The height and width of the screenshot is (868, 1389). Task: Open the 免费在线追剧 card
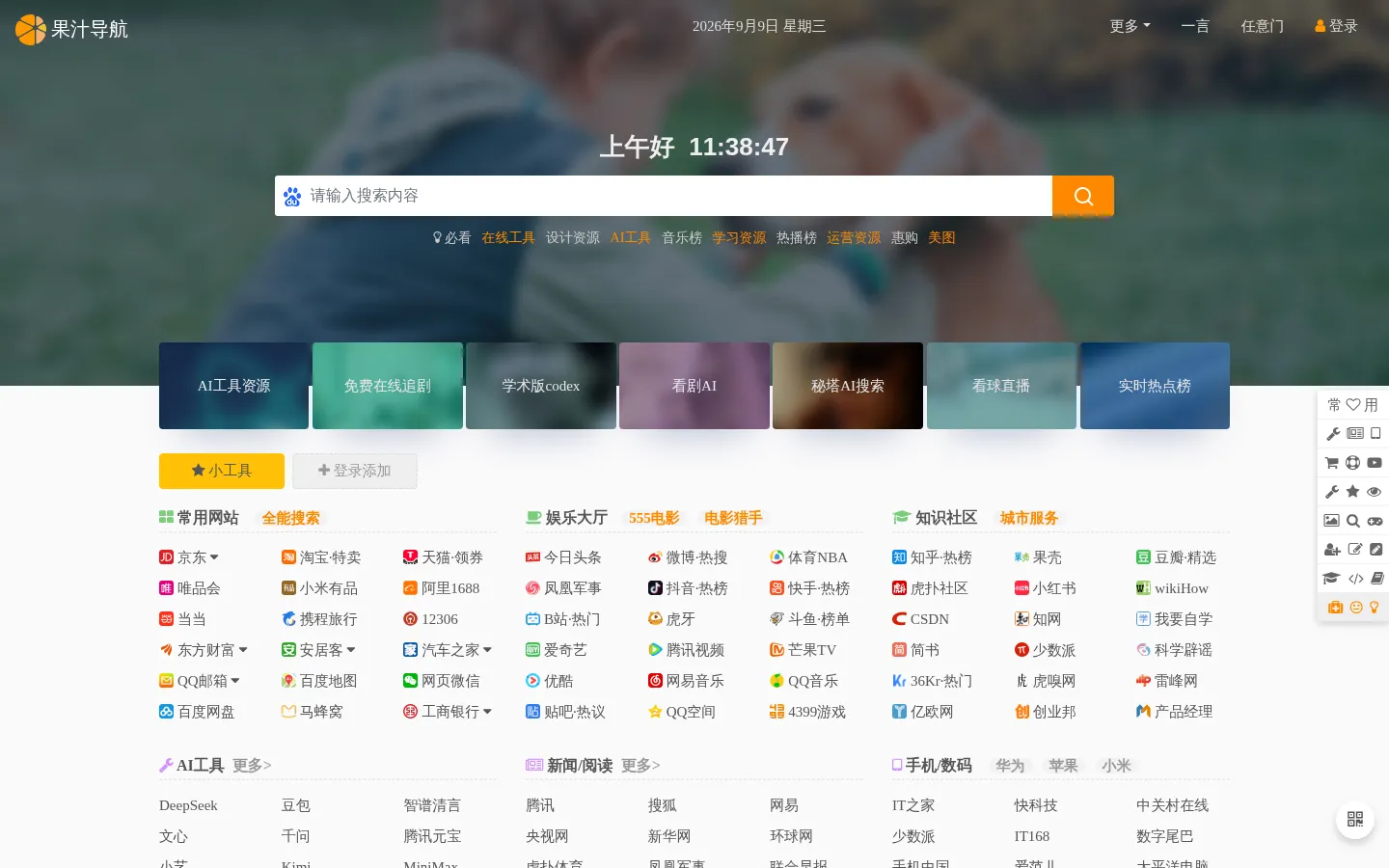pos(388,386)
